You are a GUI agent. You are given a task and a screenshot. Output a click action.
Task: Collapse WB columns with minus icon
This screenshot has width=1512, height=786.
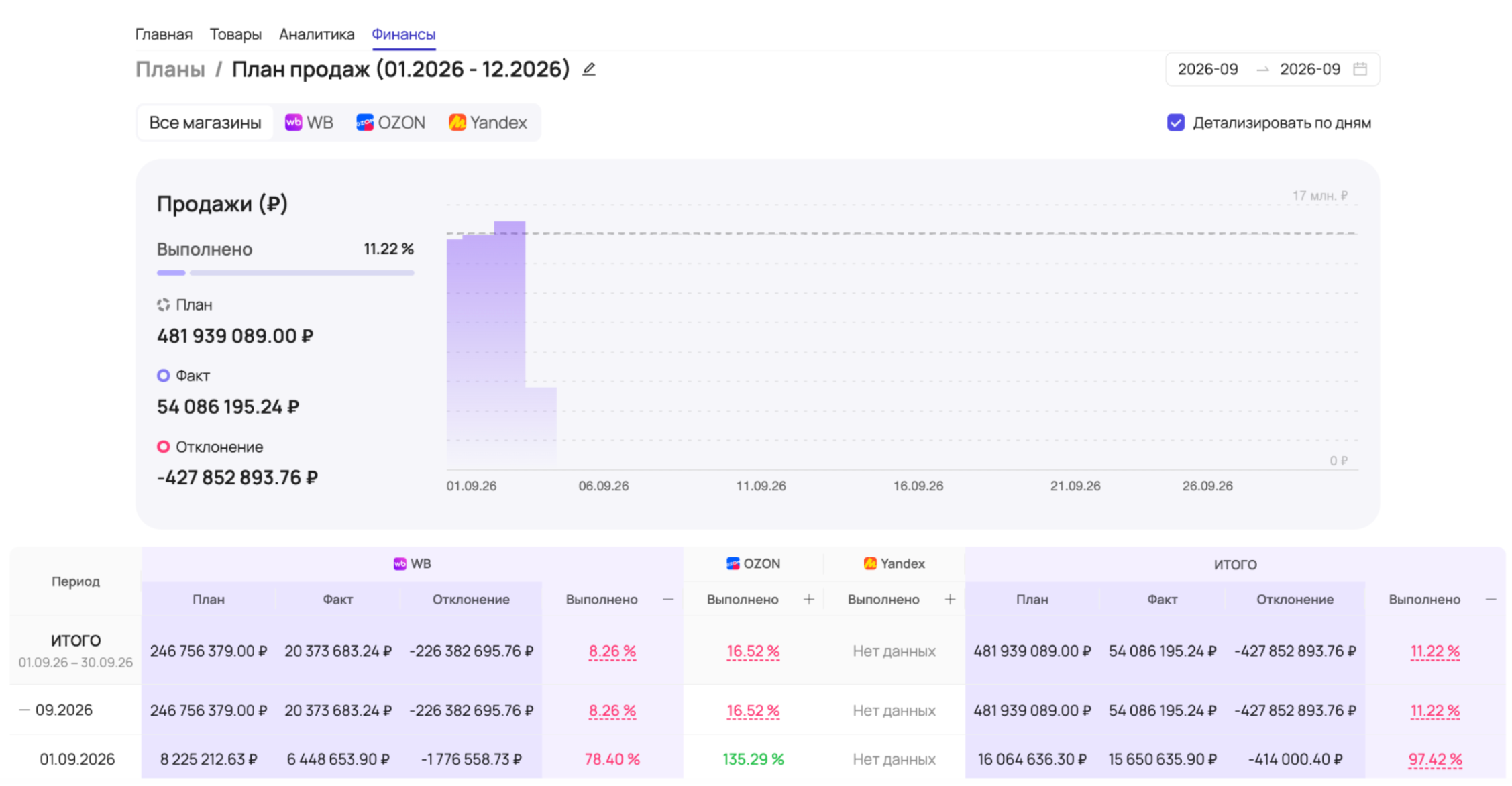coord(668,600)
